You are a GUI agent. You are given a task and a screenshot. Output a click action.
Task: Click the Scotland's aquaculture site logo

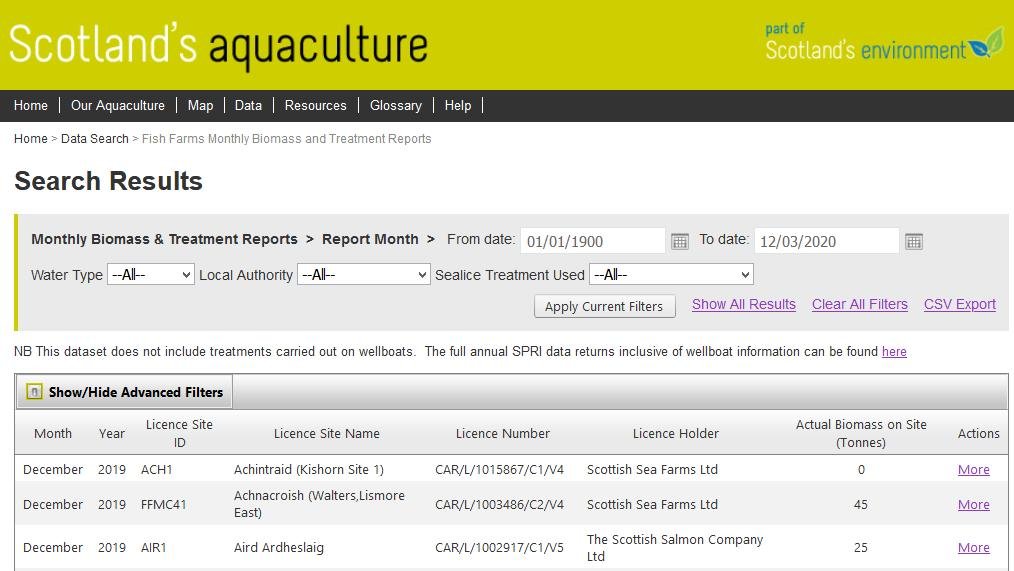[219, 45]
